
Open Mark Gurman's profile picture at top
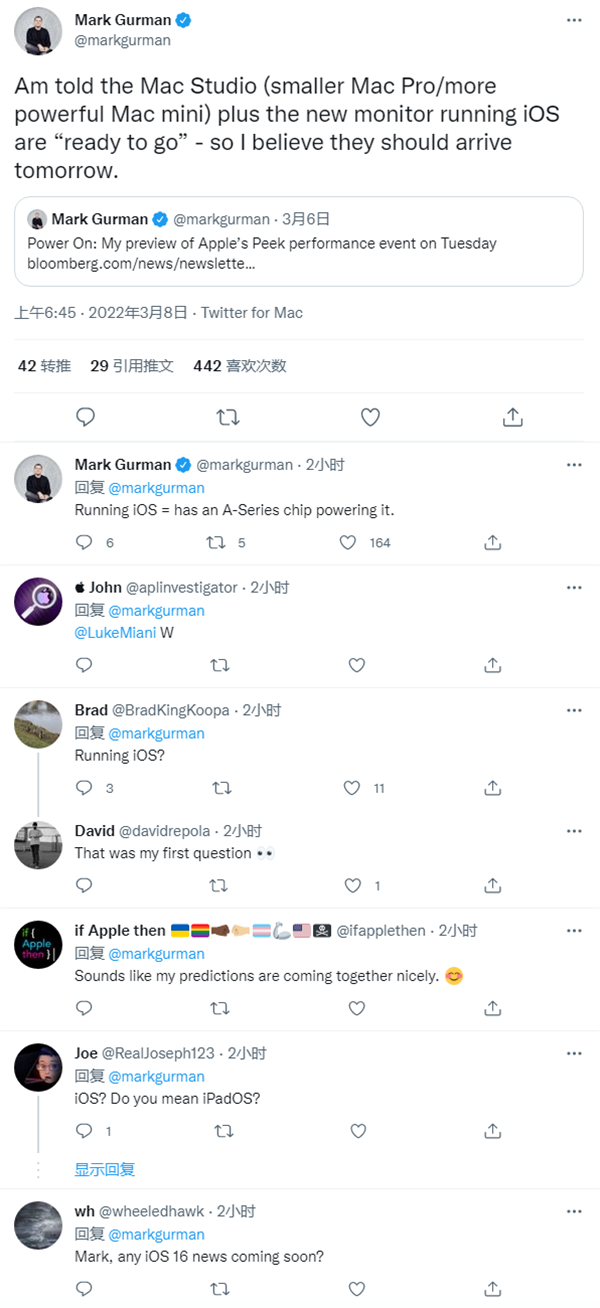[39, 29]
